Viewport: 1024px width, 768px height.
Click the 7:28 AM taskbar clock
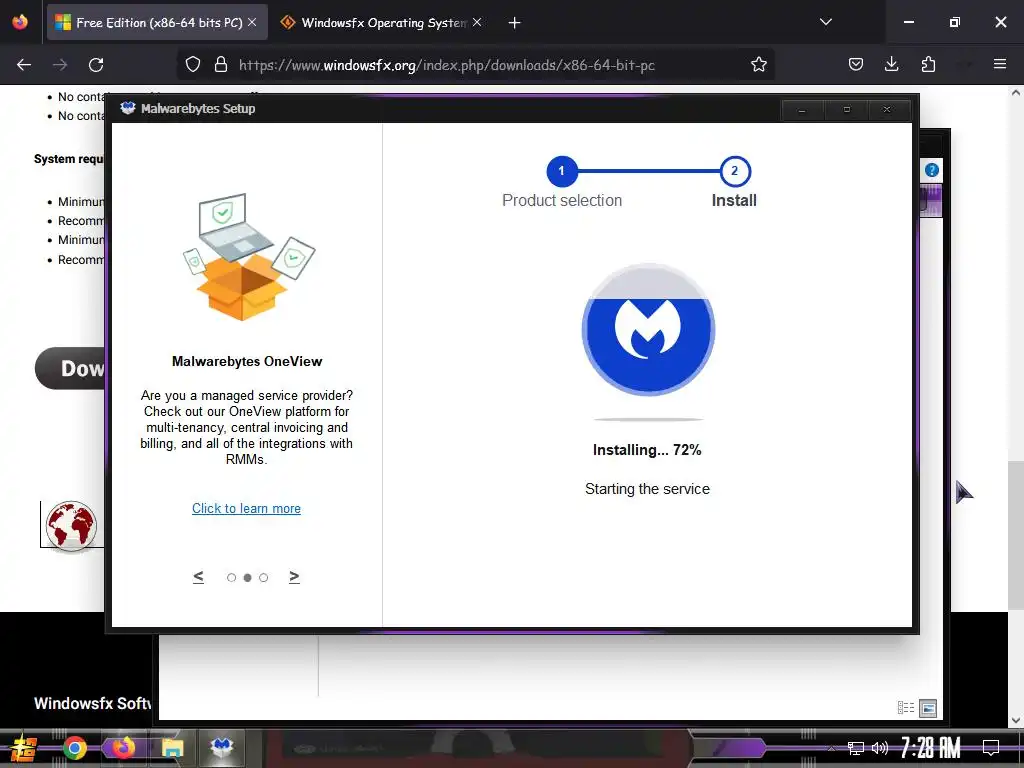pyautogui.click(x=931, y=748)
